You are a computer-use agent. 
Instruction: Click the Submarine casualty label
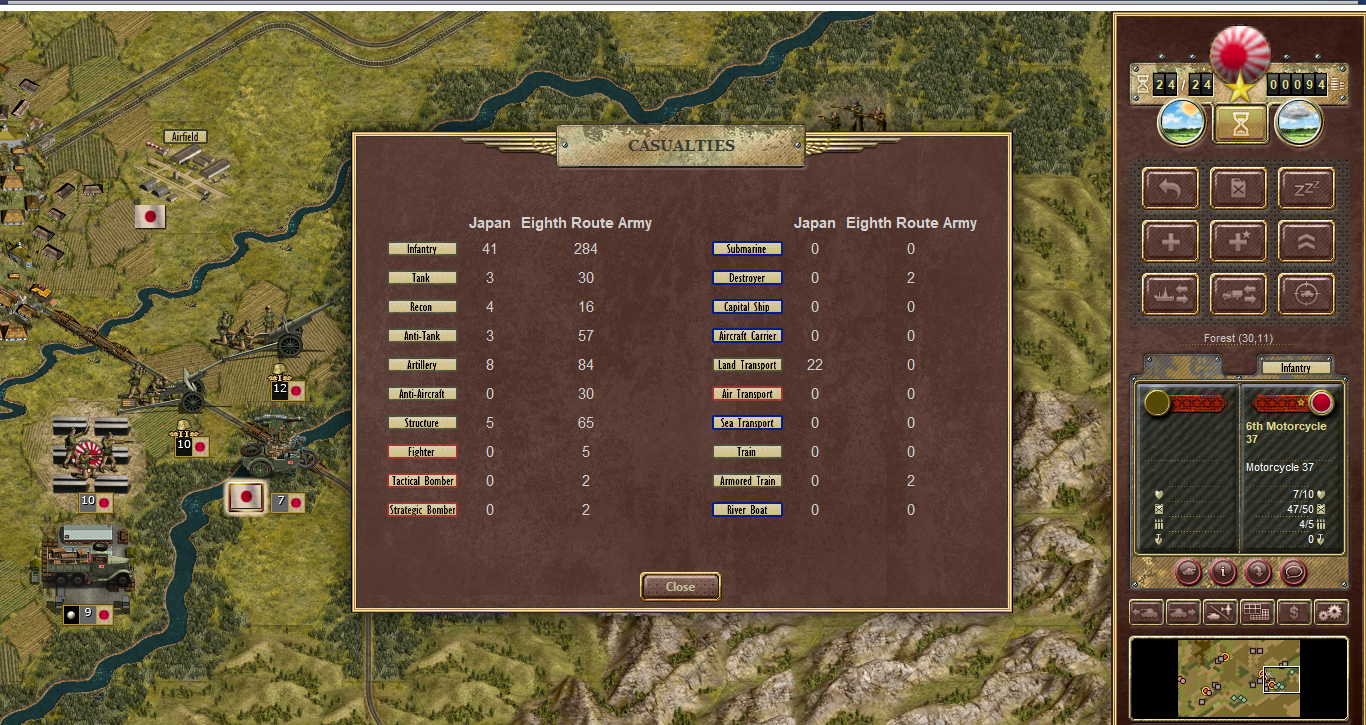(x=747, y=249)
